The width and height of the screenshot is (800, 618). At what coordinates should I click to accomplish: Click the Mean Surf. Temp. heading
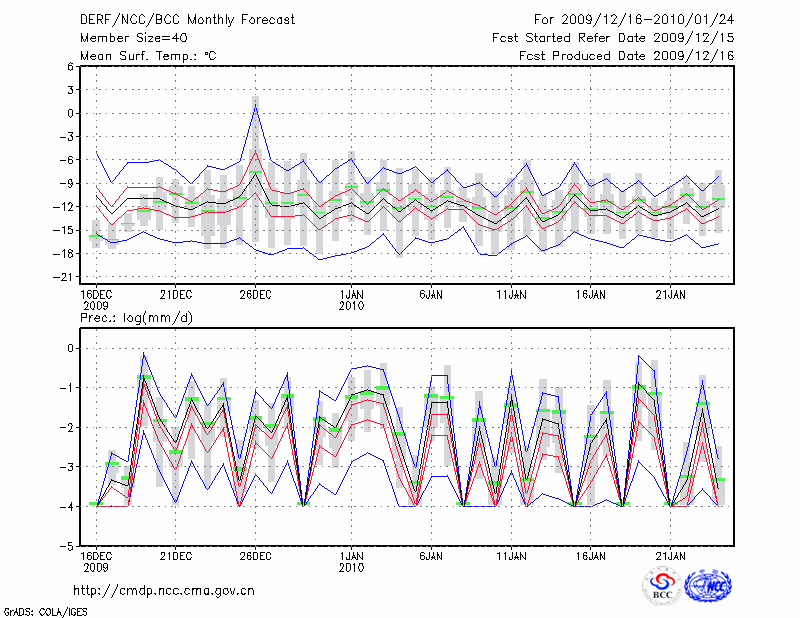click(148, 56)
